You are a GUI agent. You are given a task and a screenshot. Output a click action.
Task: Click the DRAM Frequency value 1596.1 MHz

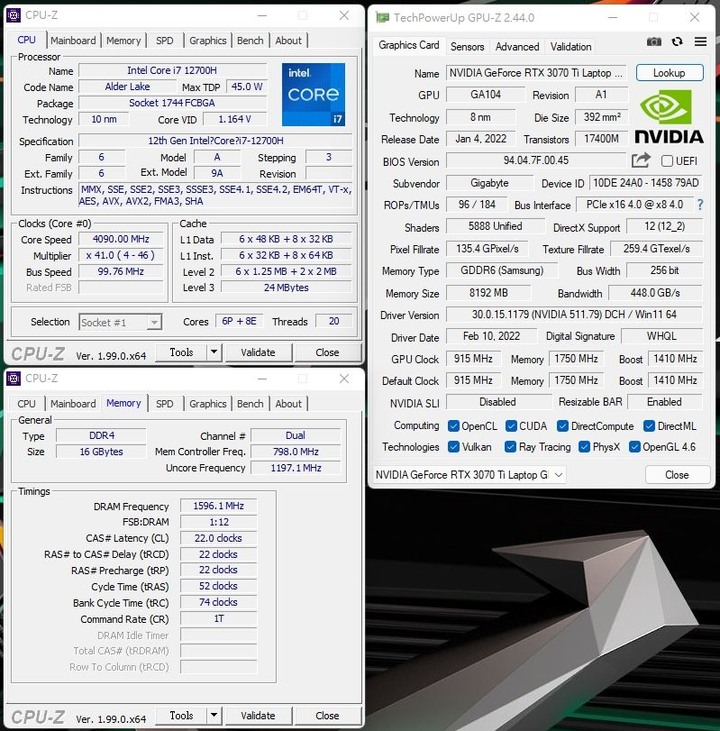click(x=219, y=506)
